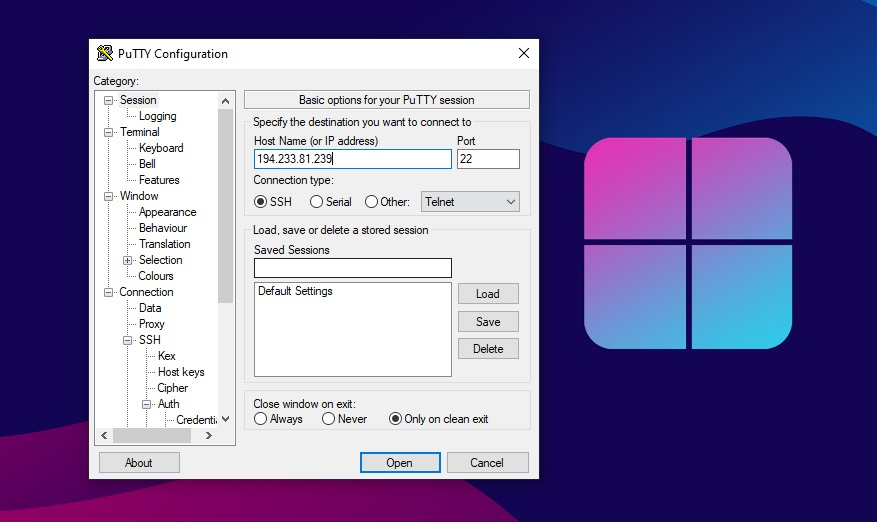This screenshot has height=522, width=877.
Task: Expand the Selection tree node
Action: [128, 260]
